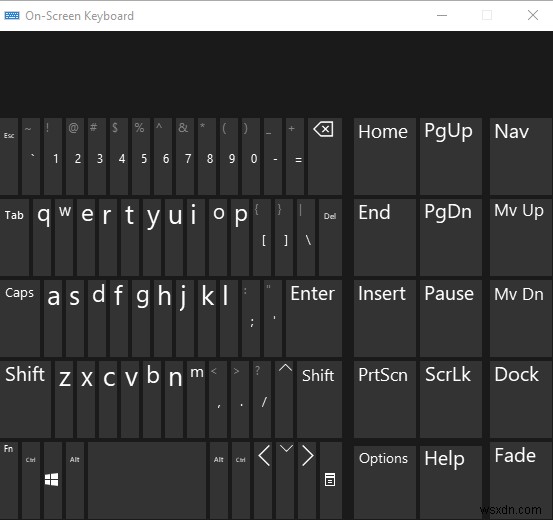The image size is (553, 520).
Task: Click the Esc key
Action: pyautogui.click(x=9, y=156)
